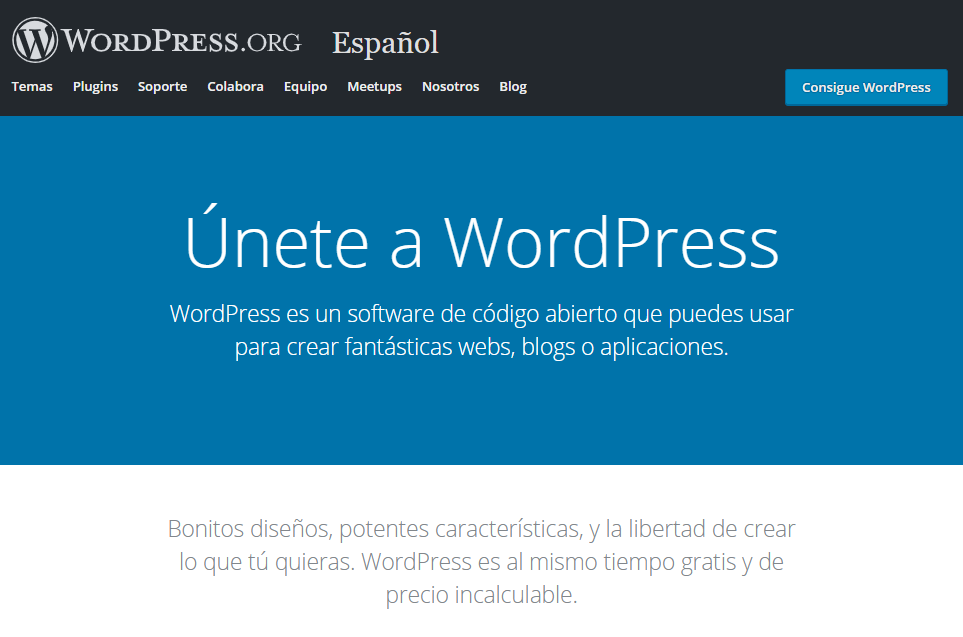Viewport: 963px width, 637px height.
Task: Click the hero line "WordPress es un software de código abierto"
Action: point(481,313)
